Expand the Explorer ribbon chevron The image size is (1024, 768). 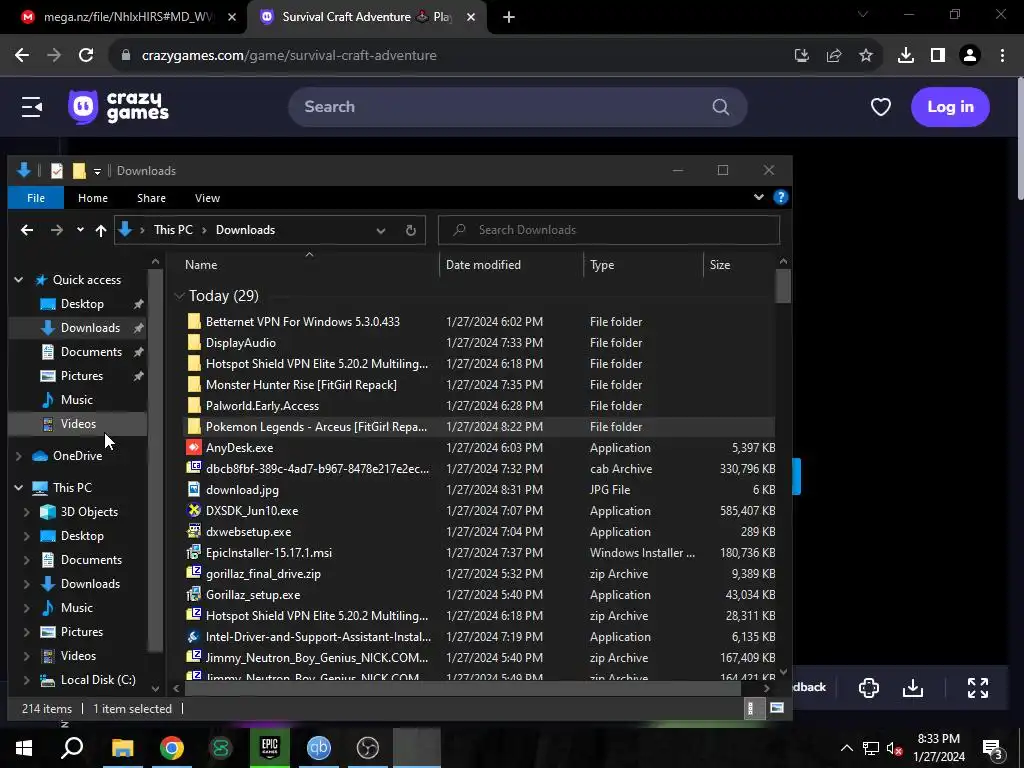(758, 197)
